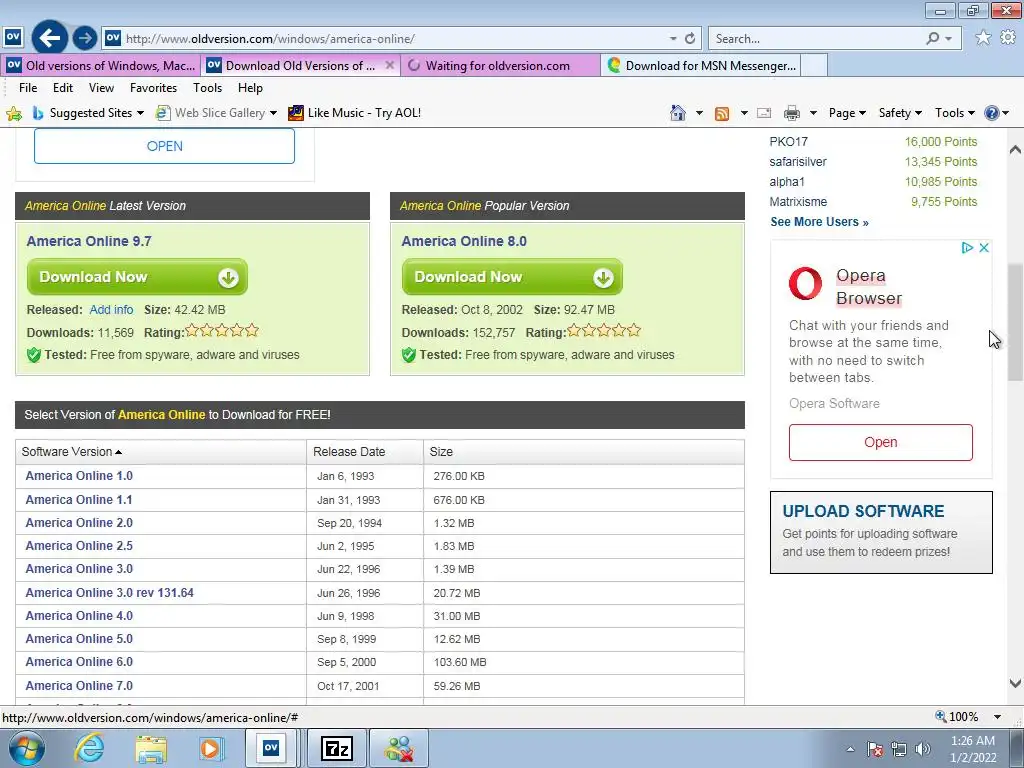Open the Page dropdown menu
Image resolution: width=1024 pixels, height=768 pixels.
[847, 113]
